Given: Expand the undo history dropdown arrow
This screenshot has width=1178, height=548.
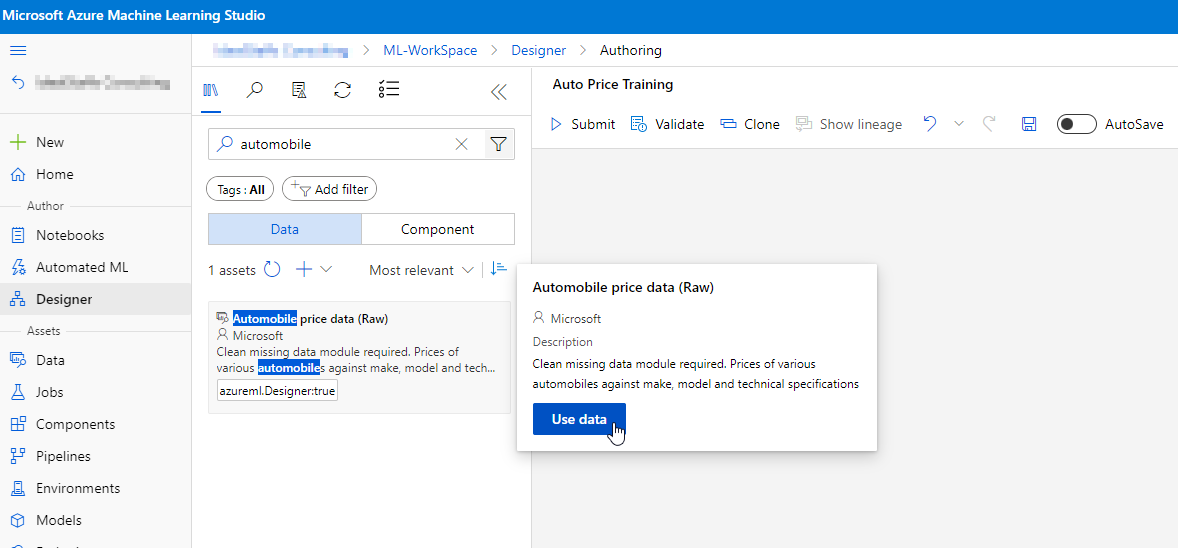Looking at the screenshot, I should click(959, 124).
